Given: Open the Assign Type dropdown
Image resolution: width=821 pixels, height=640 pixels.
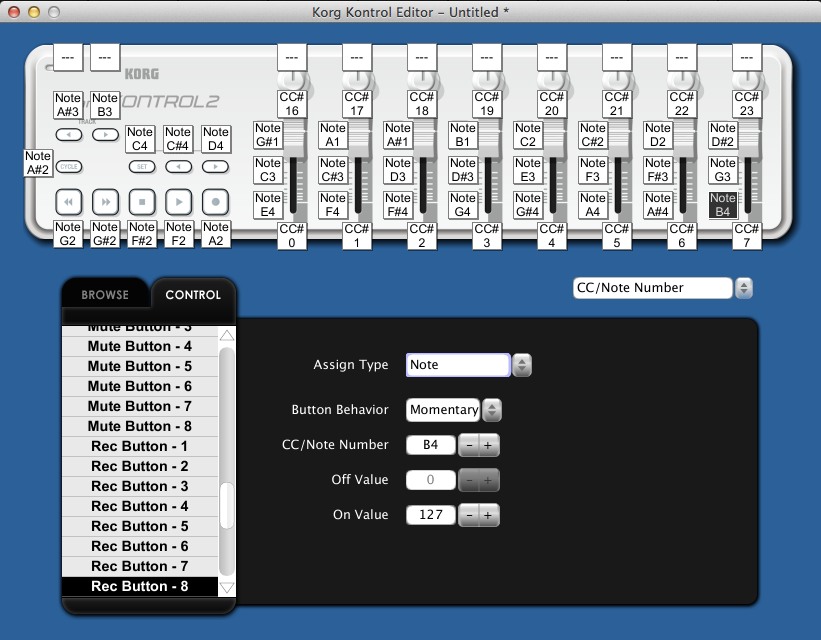Looking at the screenshot, I should 522,365.
